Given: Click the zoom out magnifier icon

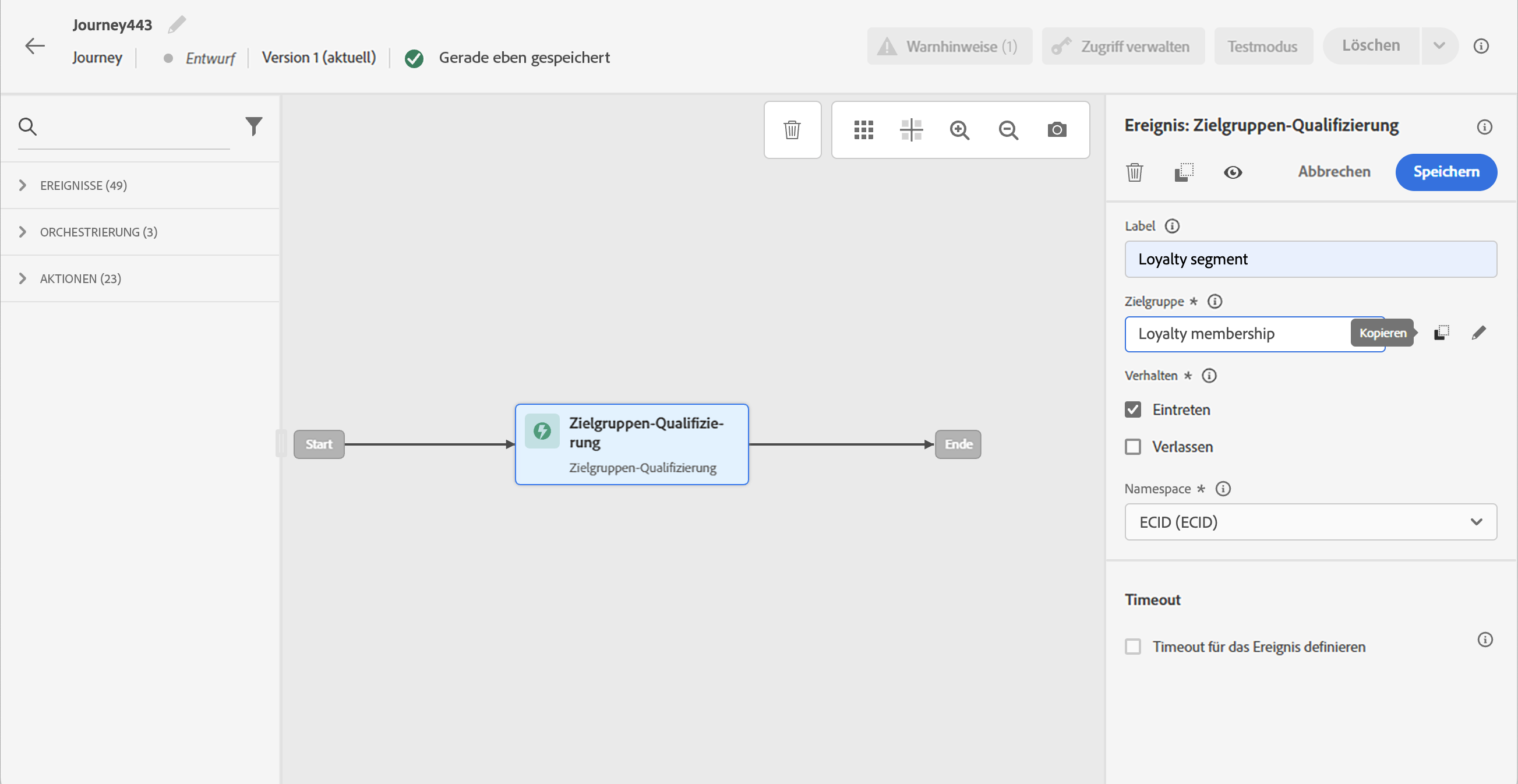Looking at the screenshot, I should click(x=1008, y=129).
